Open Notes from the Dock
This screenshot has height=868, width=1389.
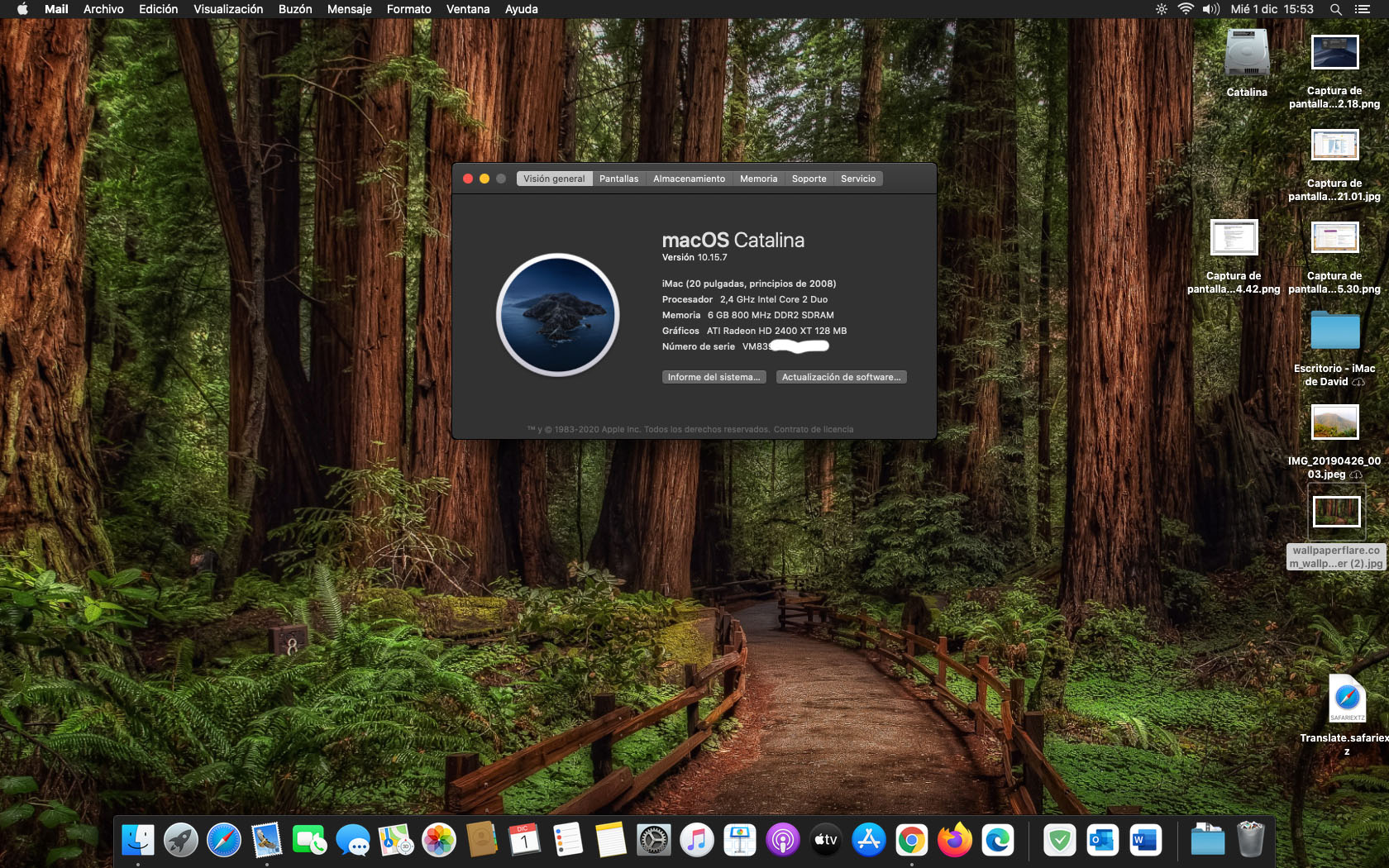point(611,841)
